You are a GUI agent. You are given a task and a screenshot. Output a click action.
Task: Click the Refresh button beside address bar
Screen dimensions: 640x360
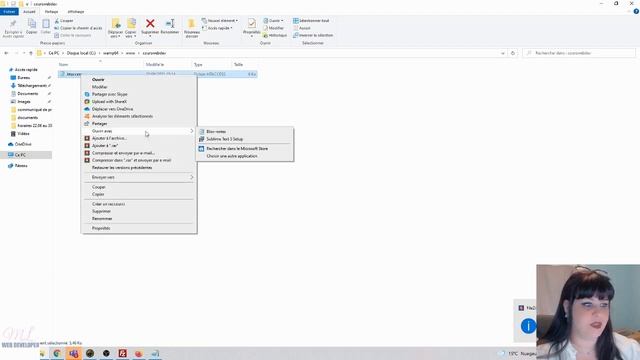513,53
